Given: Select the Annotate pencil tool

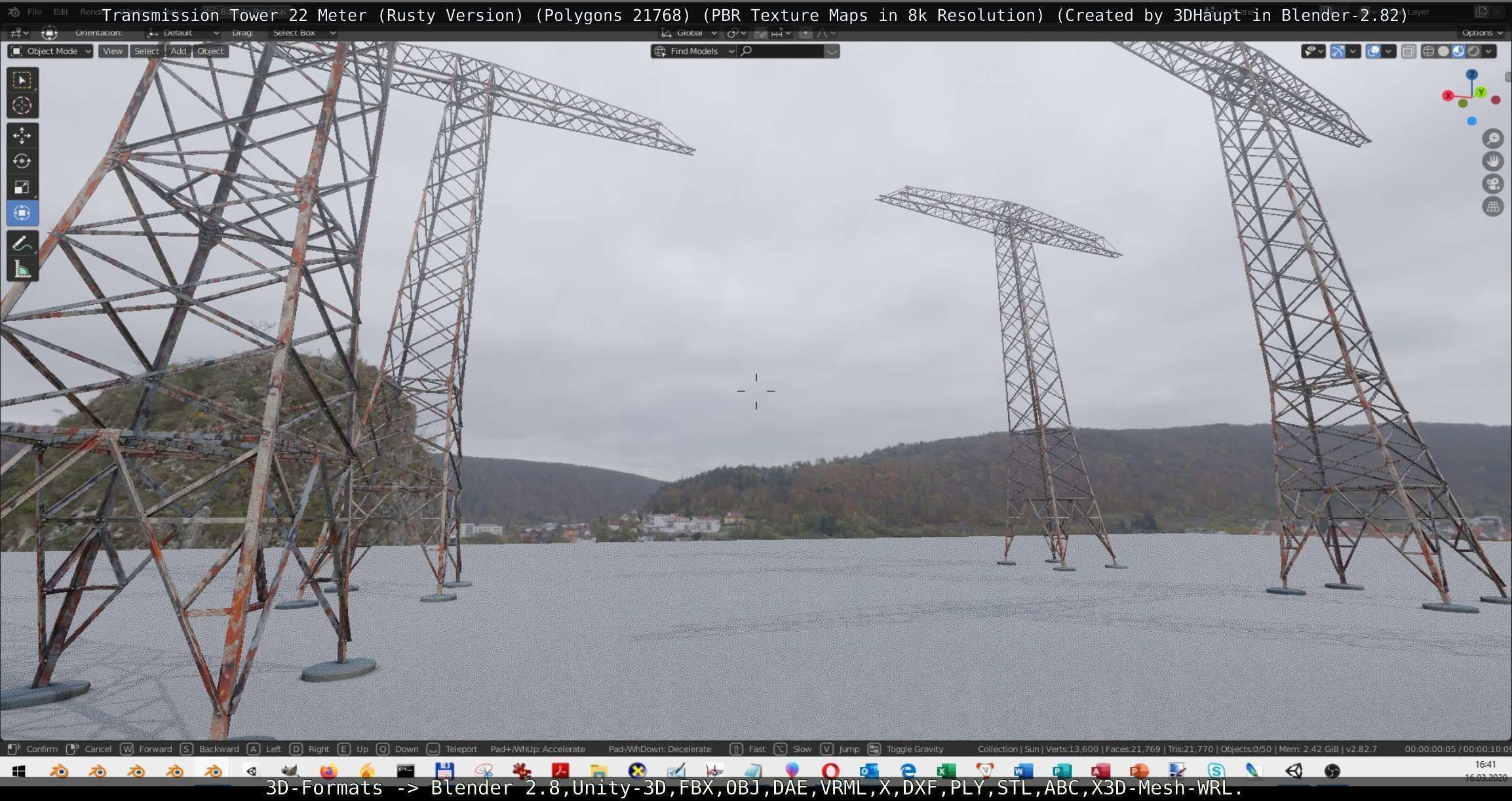Looking at the screenshot, I should coord(22,243).
